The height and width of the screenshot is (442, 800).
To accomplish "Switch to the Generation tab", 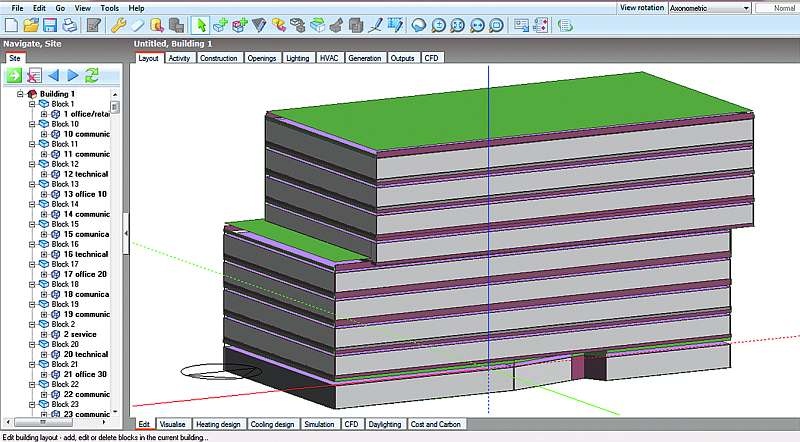I will 365,58.
